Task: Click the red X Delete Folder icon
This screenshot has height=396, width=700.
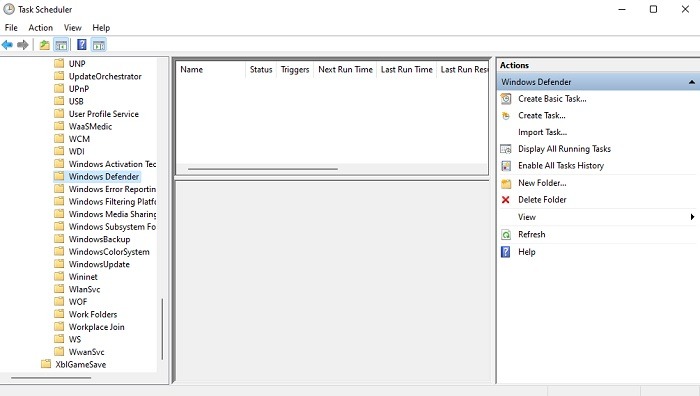Action: tap(505, 200)
